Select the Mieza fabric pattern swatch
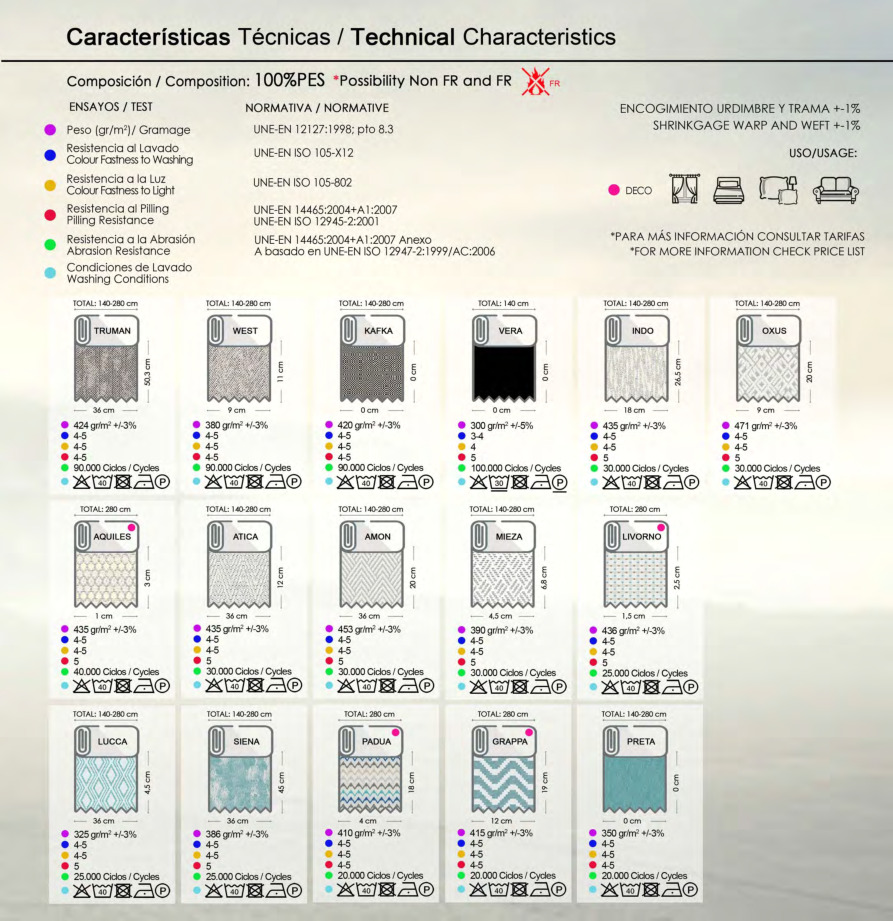The height and width of the screenshot is (921, 893). pos(503,579)
